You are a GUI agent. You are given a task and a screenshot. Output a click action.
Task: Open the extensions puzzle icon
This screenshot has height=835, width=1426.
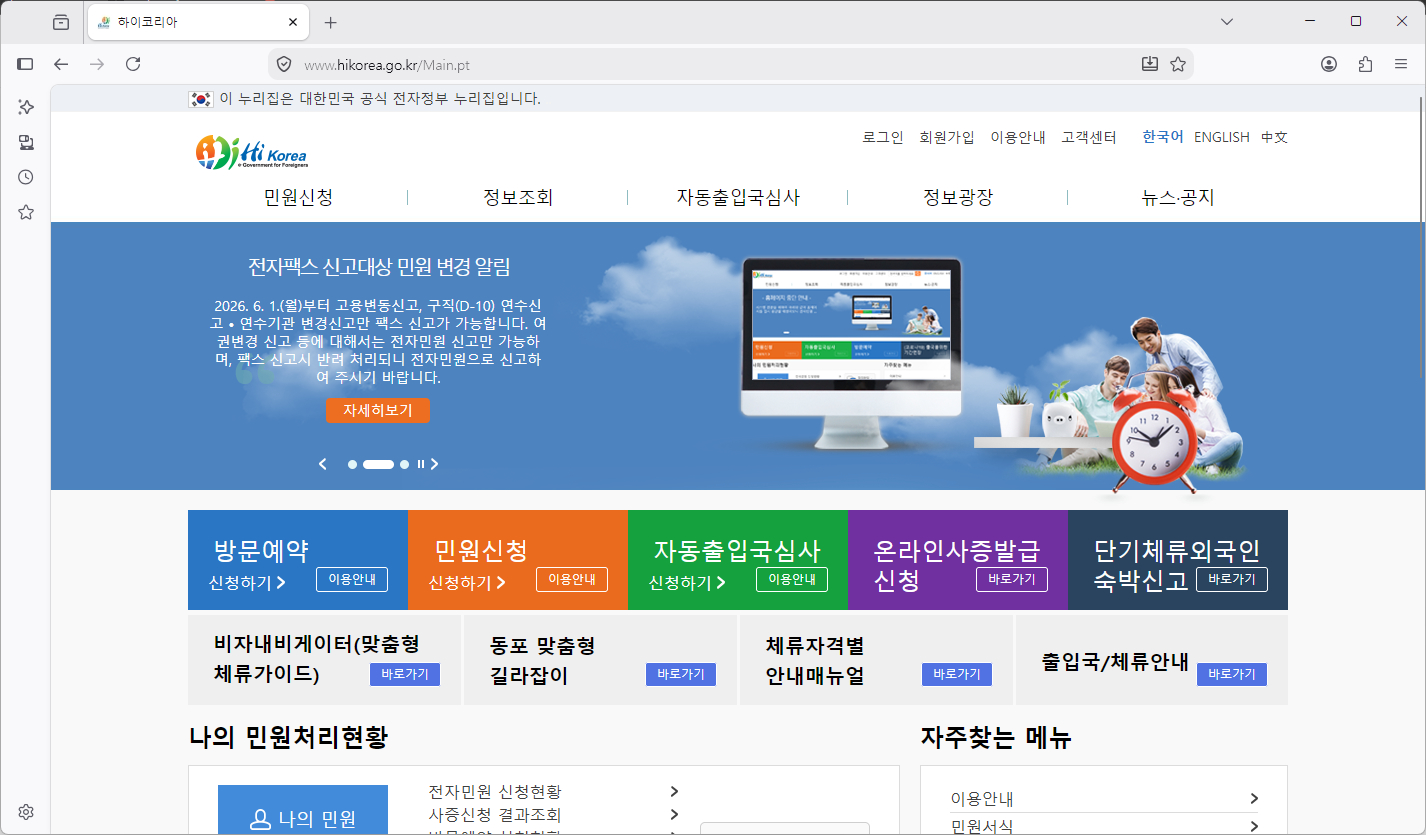(x=1365, y=64)
